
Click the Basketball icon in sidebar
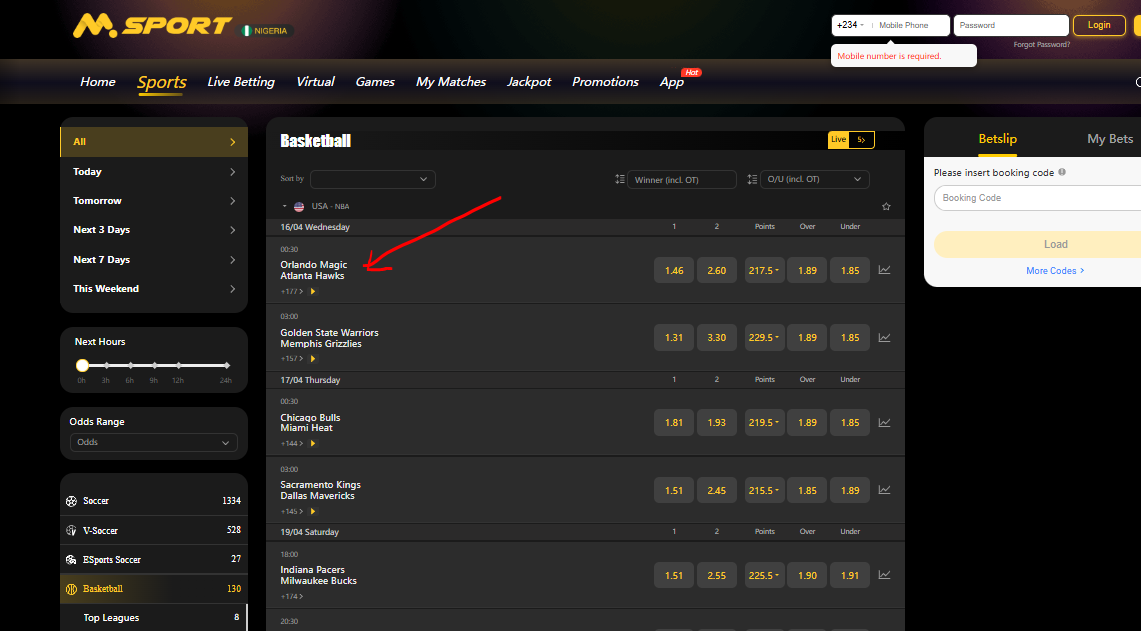click(71, 589)
